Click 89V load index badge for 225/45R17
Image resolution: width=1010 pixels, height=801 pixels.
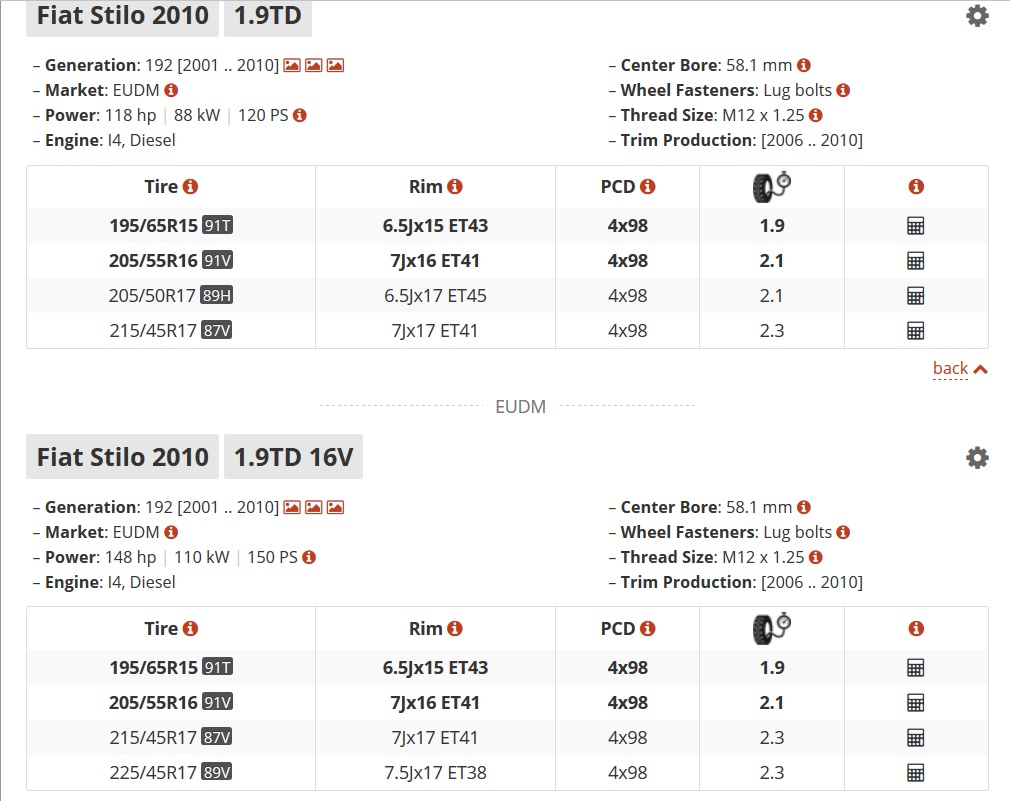pos(217,773)
